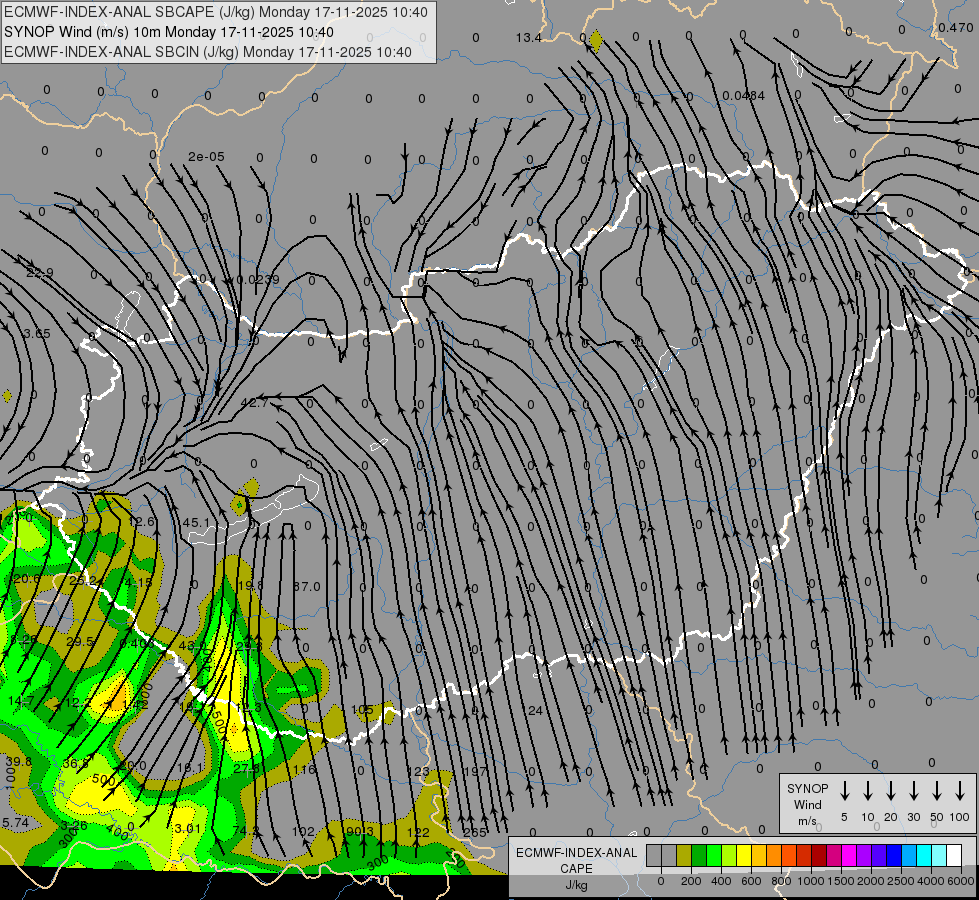979x900 pixels.
Task: Click the 5.74 value at lower left
Action: 15,823
